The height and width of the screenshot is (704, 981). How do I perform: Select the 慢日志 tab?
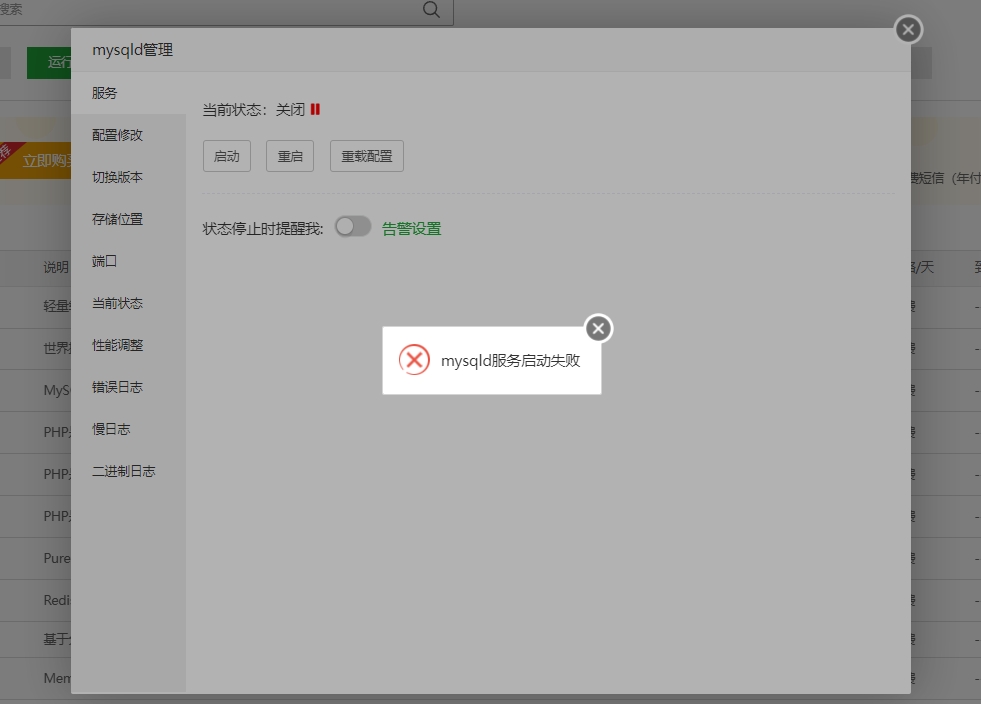(x=128, y=429)
